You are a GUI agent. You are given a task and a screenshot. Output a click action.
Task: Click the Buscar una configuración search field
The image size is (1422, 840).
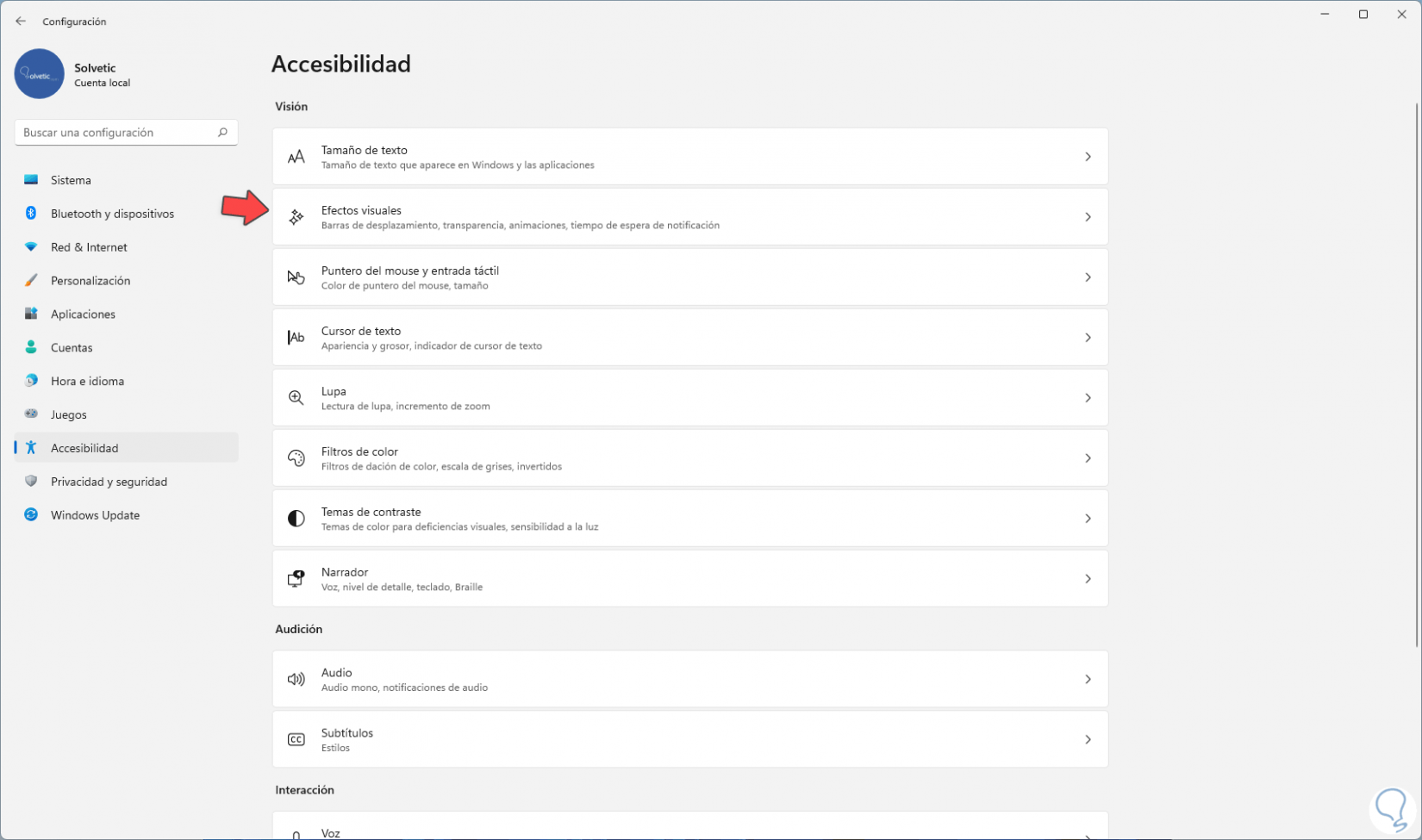click(x=116, y=133)
